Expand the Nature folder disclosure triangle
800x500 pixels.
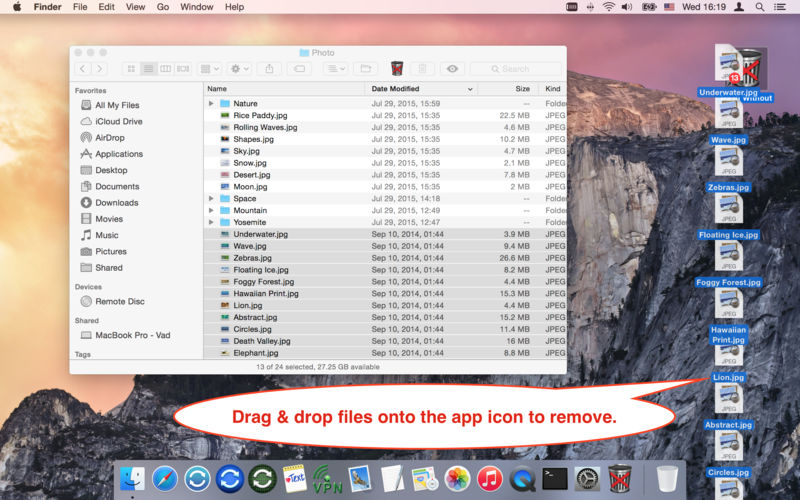point(211,104)
